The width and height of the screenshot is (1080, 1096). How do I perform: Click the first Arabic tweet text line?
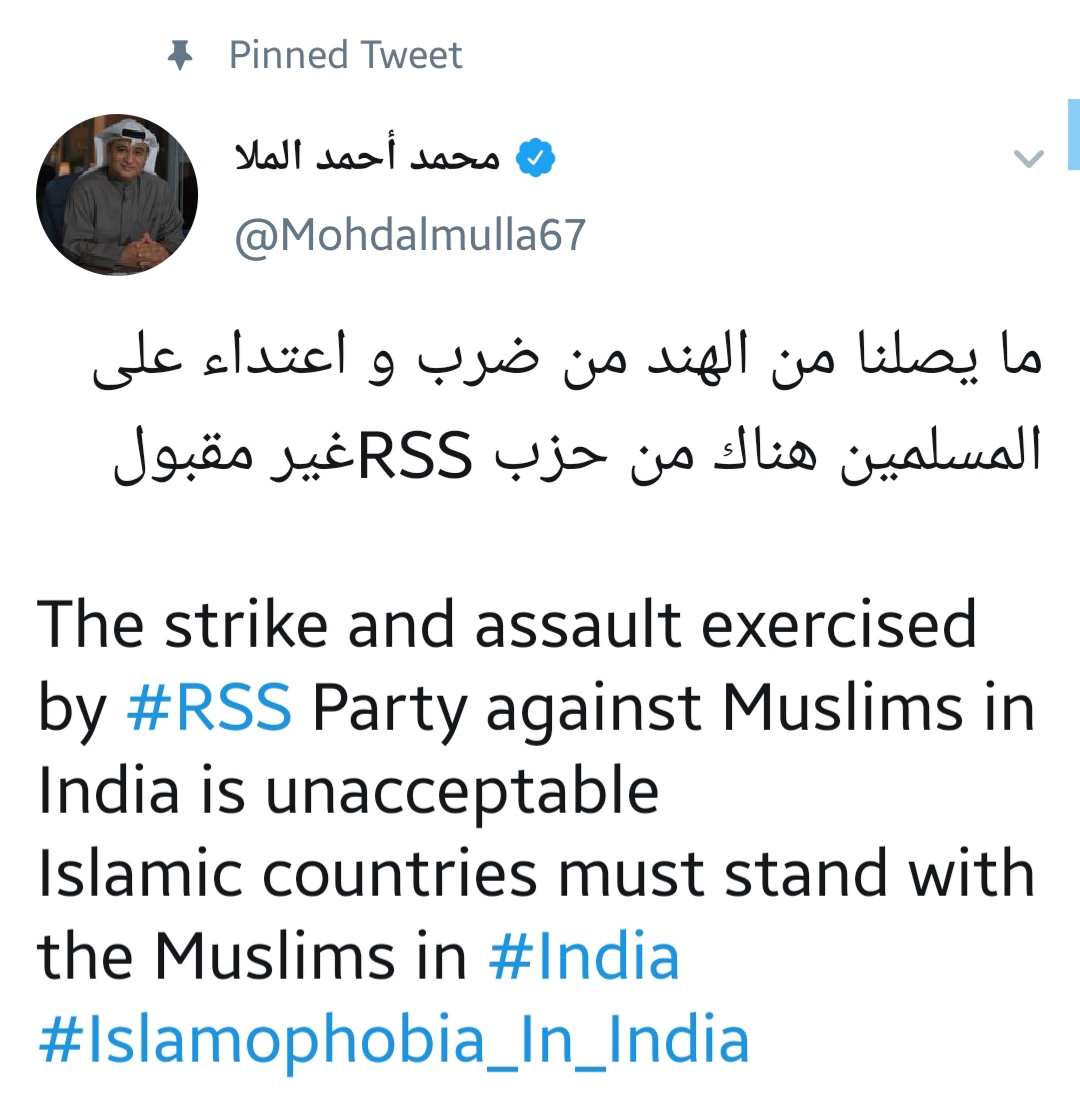point(567,358)
